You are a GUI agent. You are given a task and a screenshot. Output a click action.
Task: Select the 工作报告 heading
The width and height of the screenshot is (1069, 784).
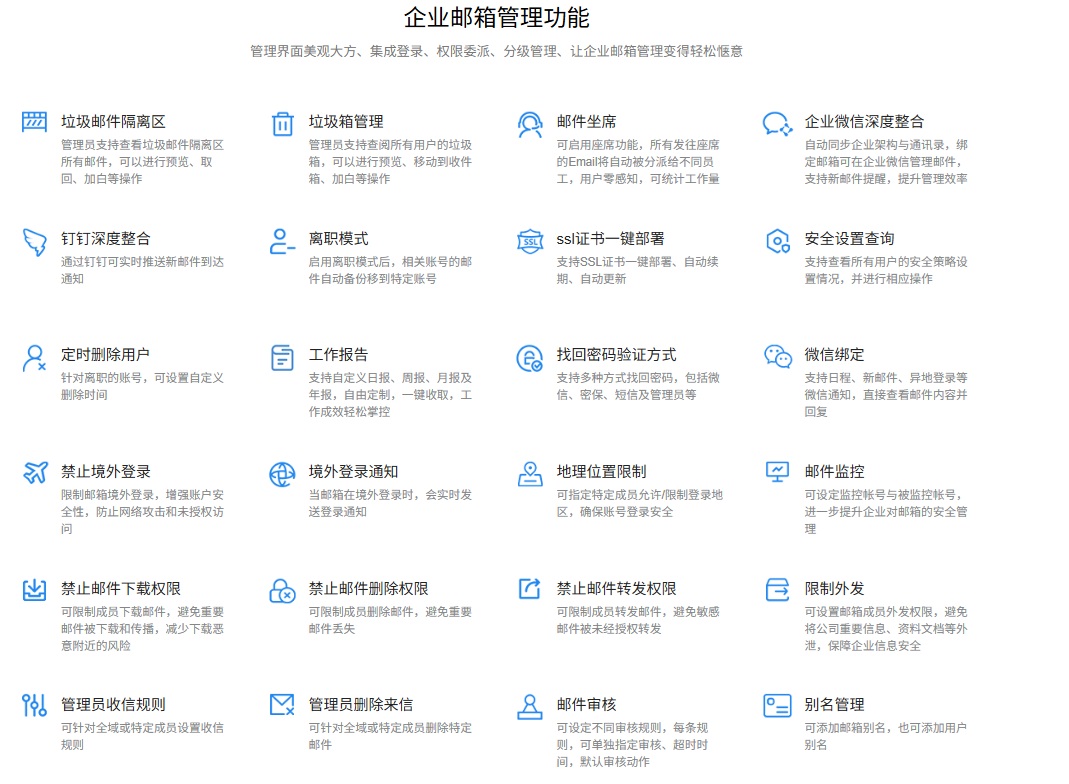click(x=339, y=355)
